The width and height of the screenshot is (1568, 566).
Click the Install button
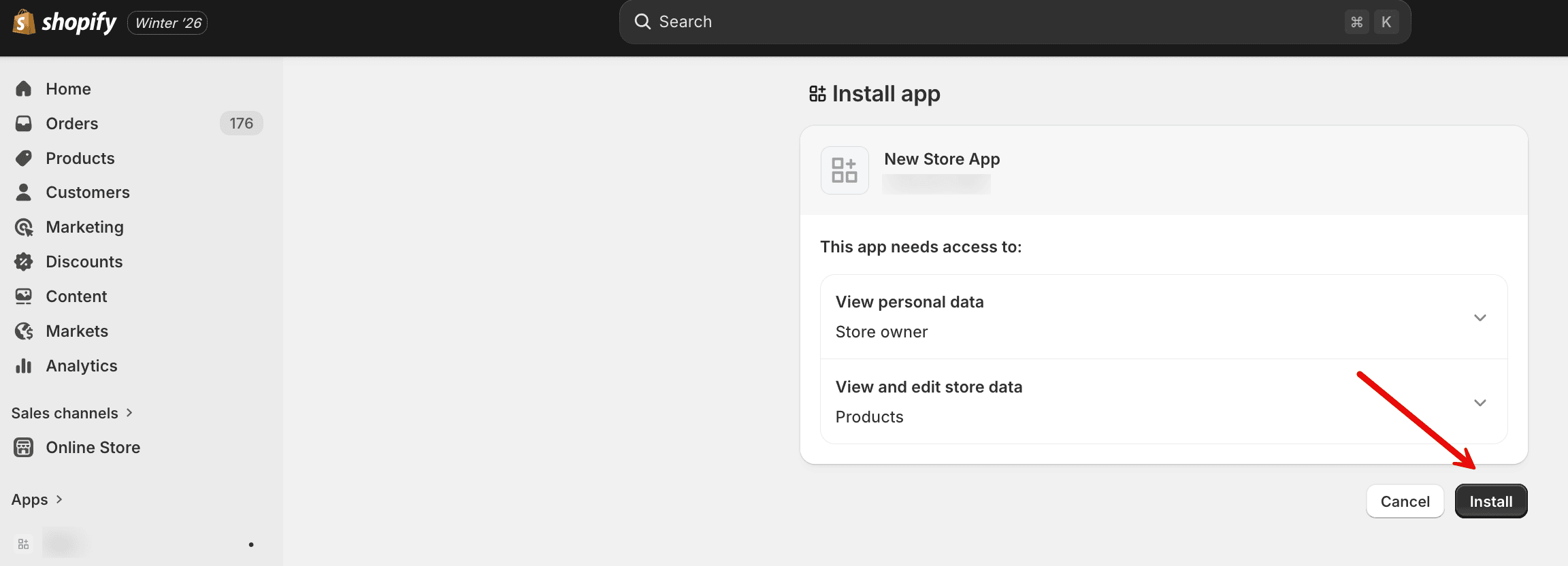click(1491, 501)
